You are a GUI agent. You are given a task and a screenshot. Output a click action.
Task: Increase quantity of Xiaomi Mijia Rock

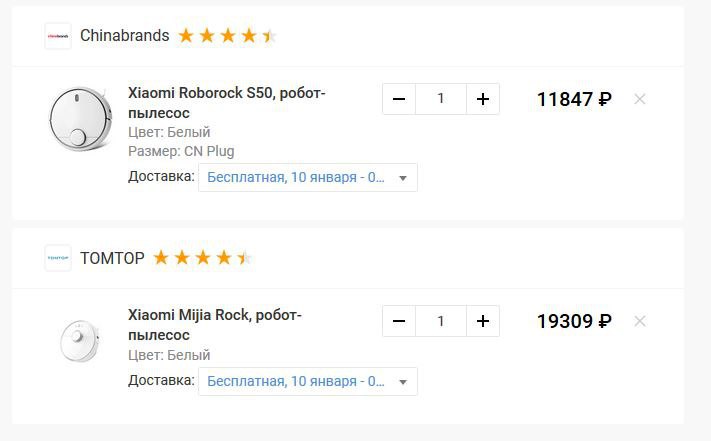tap(483, 321)
